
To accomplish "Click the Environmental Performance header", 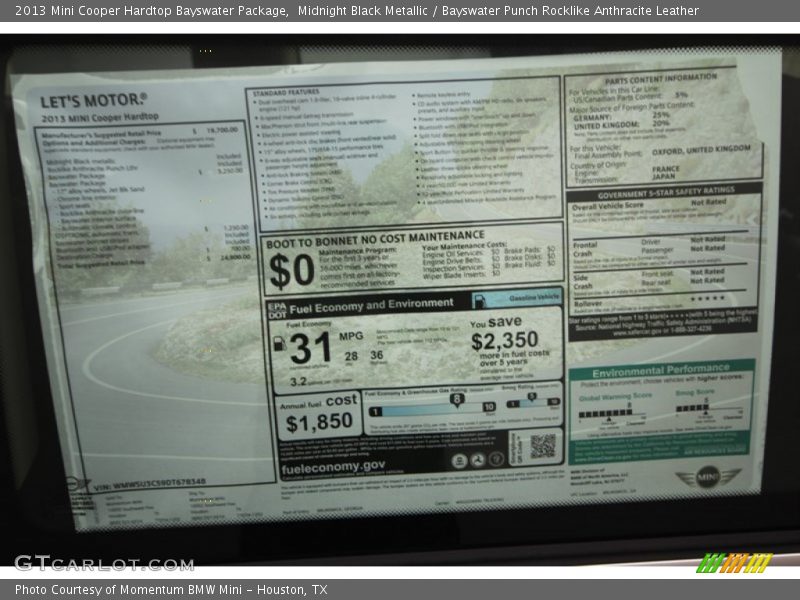I will coord(660,371).
